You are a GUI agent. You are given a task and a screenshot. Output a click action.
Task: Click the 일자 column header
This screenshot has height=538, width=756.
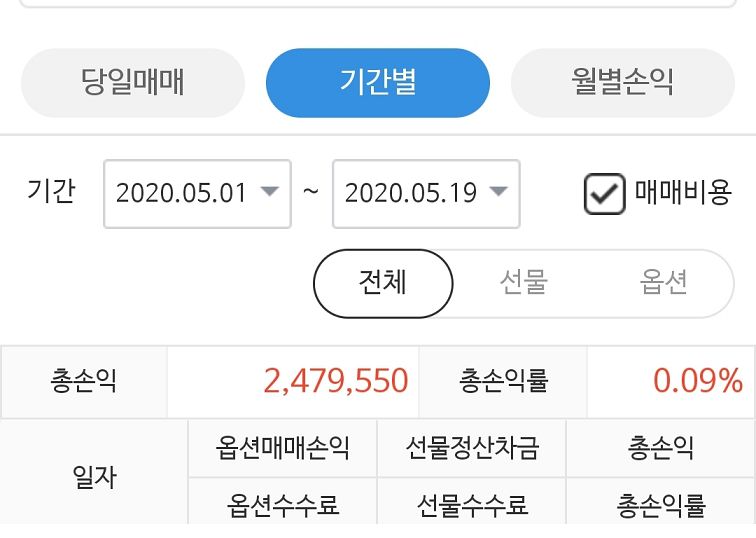click(95, 476)
